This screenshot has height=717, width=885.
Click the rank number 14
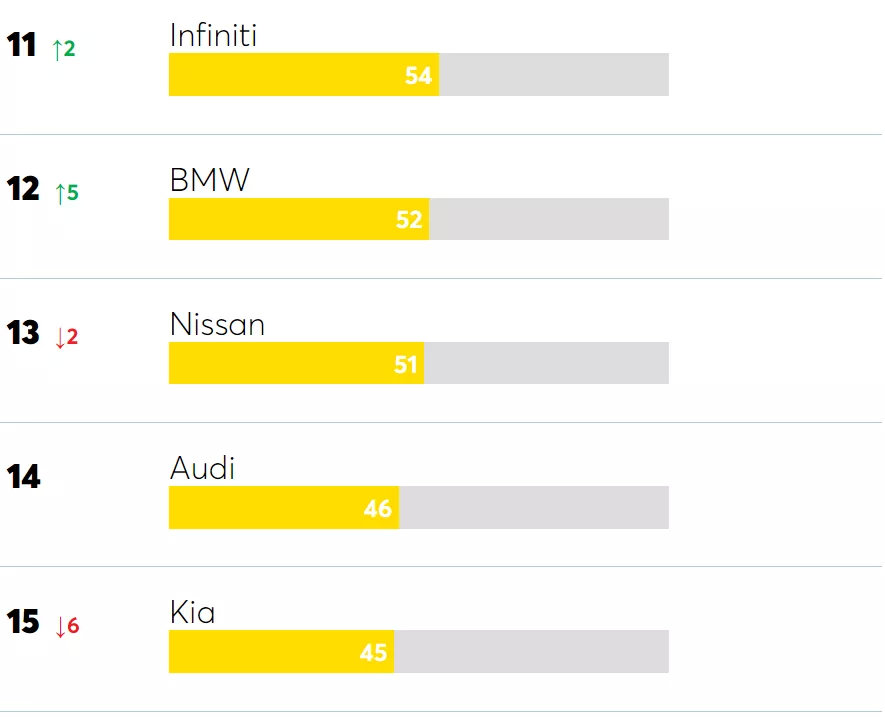(x=23, y=477)
